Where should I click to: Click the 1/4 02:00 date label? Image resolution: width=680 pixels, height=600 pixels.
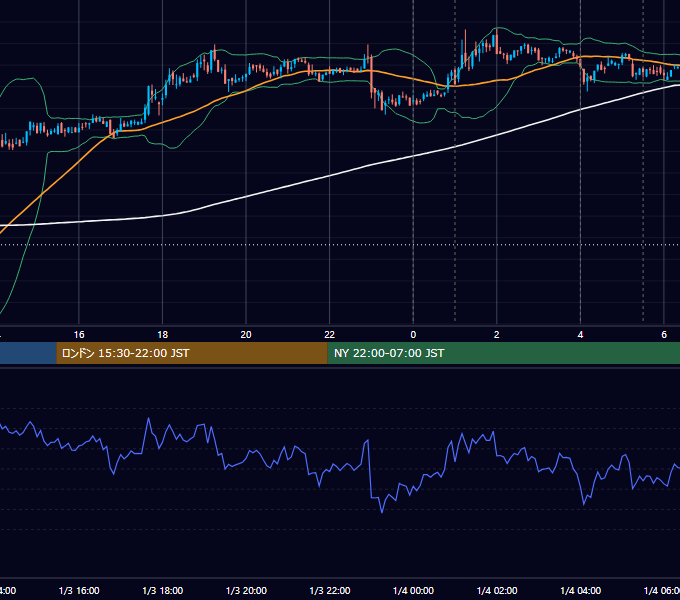click(x=497, y=591)
